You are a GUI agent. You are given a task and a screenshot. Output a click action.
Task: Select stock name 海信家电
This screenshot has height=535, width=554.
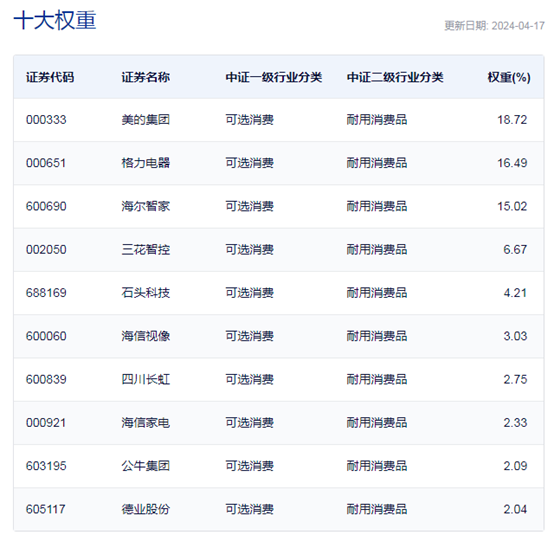(x=146, y=423)
